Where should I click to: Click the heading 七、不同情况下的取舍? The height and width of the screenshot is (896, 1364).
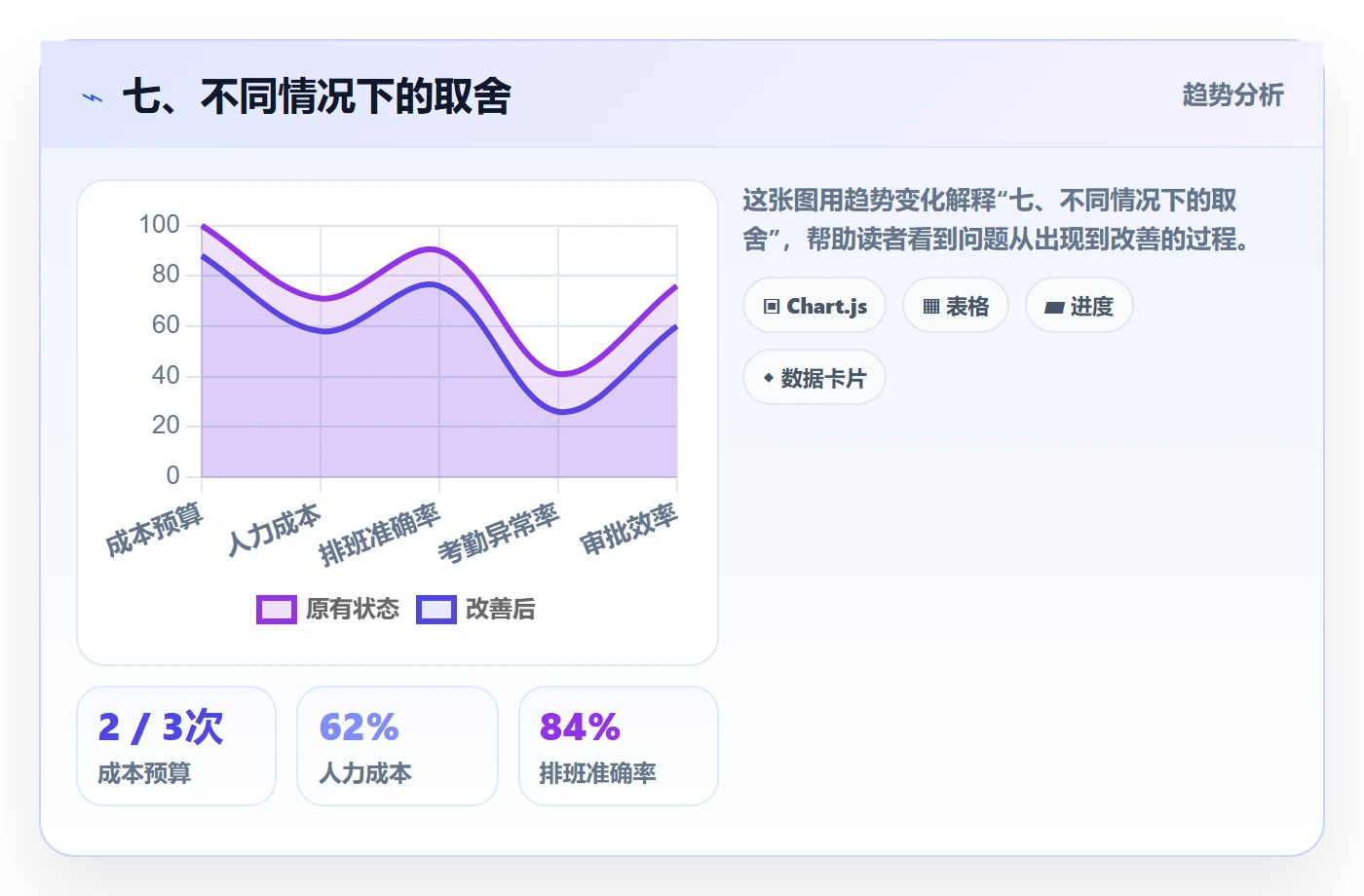click(317, 96)
